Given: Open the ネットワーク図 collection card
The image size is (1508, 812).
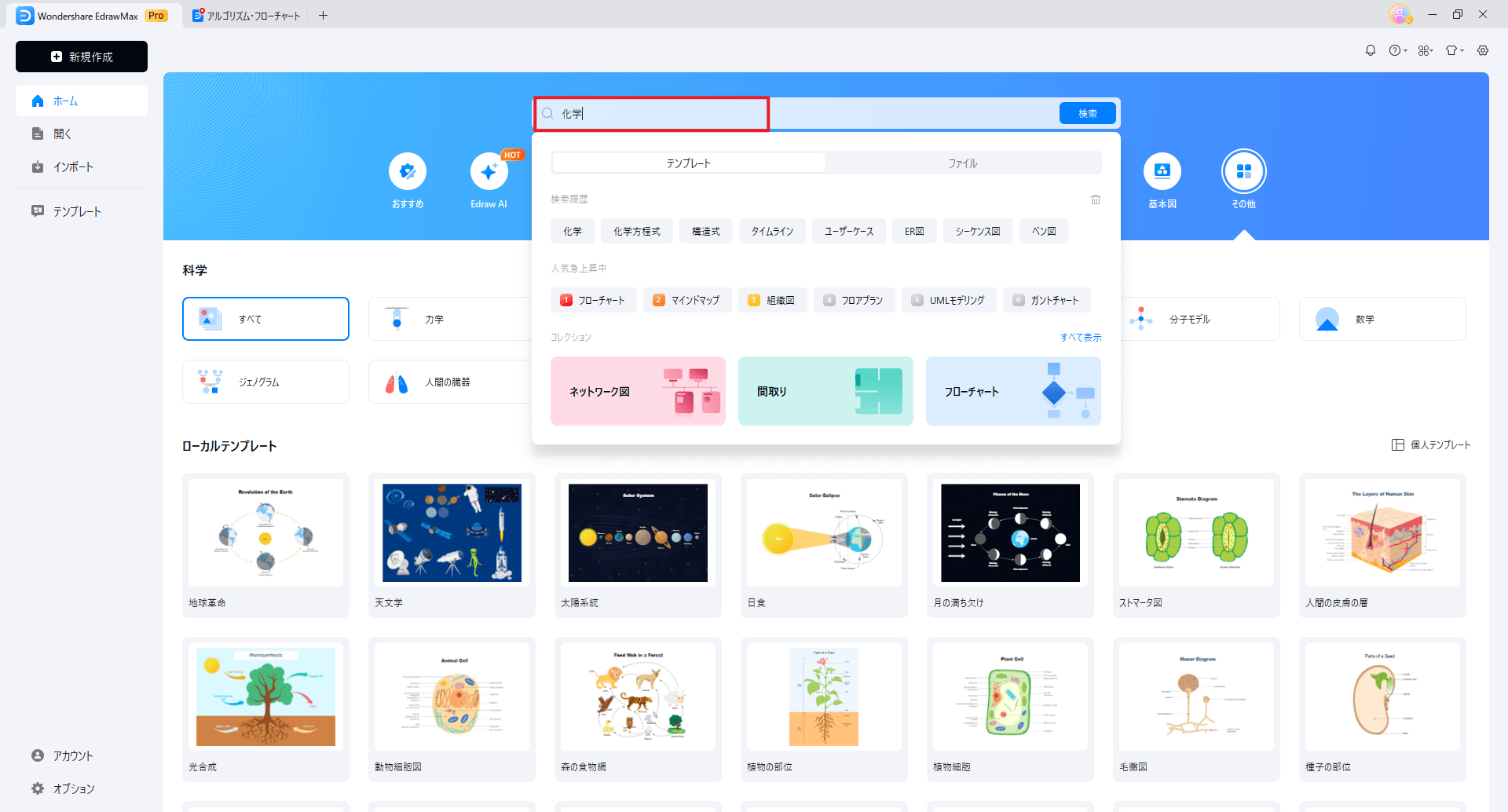Looking at the screenshot, I should (x=638, y=391).
